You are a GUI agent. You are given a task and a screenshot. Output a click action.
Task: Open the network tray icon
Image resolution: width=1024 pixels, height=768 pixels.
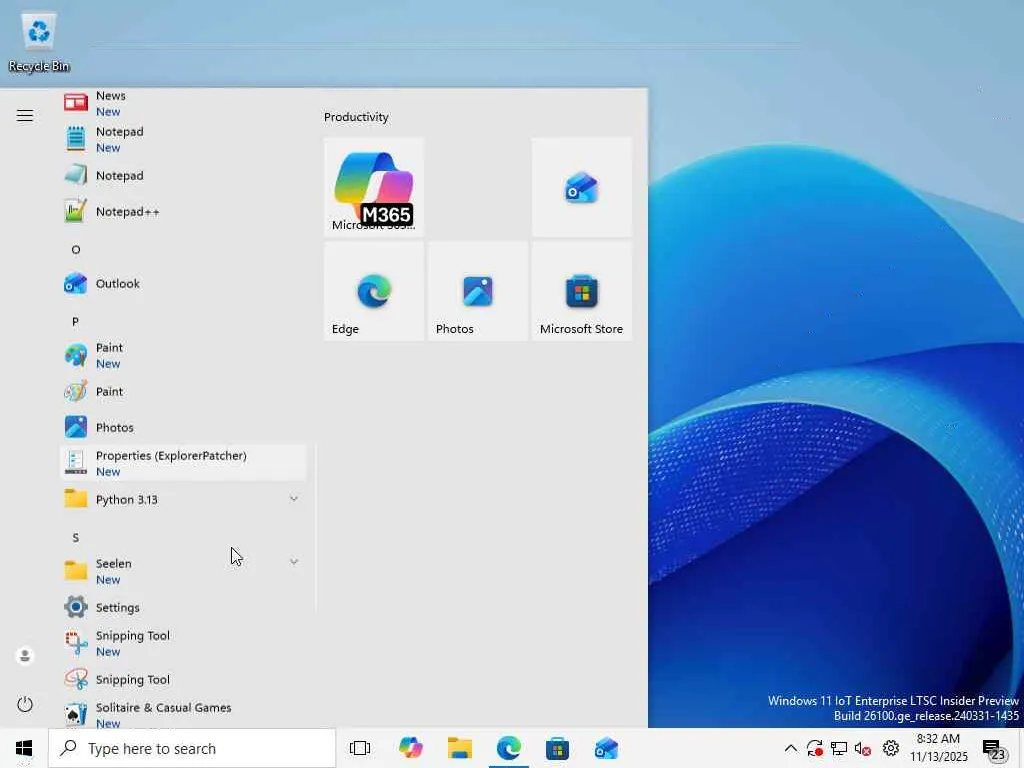pyautogui.click(x=839, y=748)
